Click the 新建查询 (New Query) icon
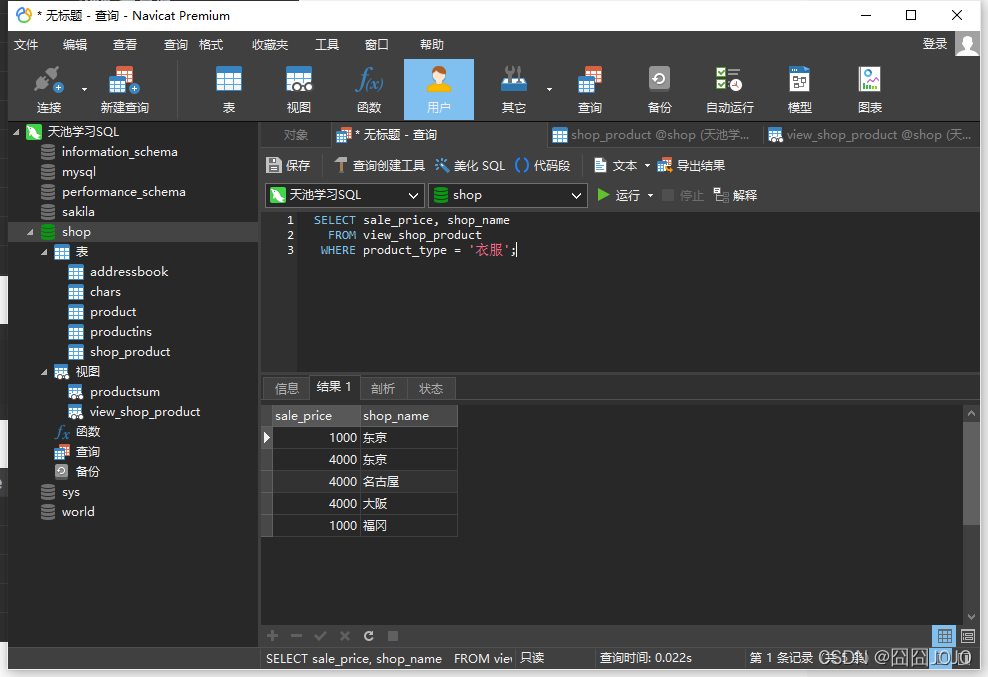 point(124,90)
